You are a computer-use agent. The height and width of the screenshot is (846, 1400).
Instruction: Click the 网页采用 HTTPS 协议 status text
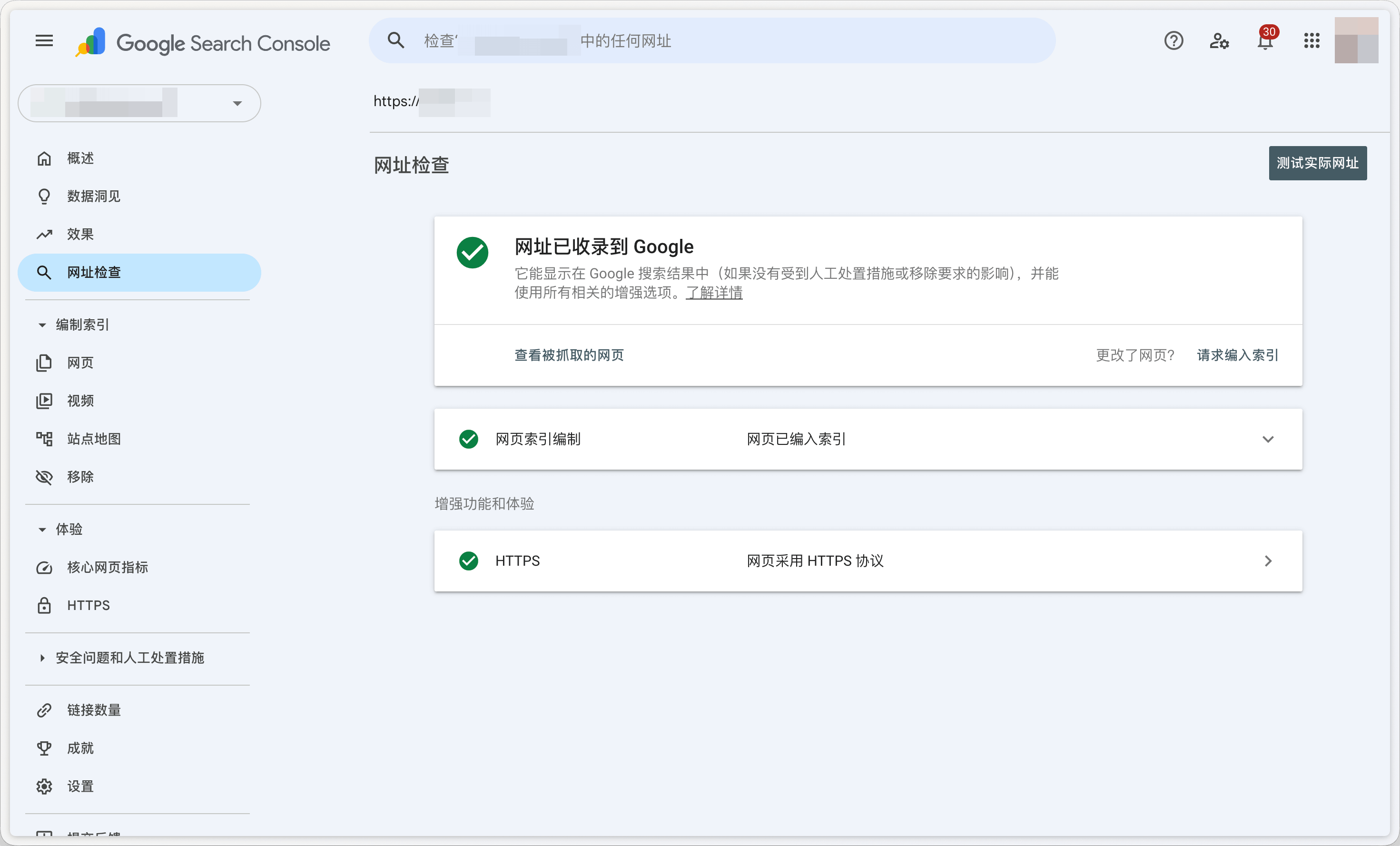[x=815, y=561]
